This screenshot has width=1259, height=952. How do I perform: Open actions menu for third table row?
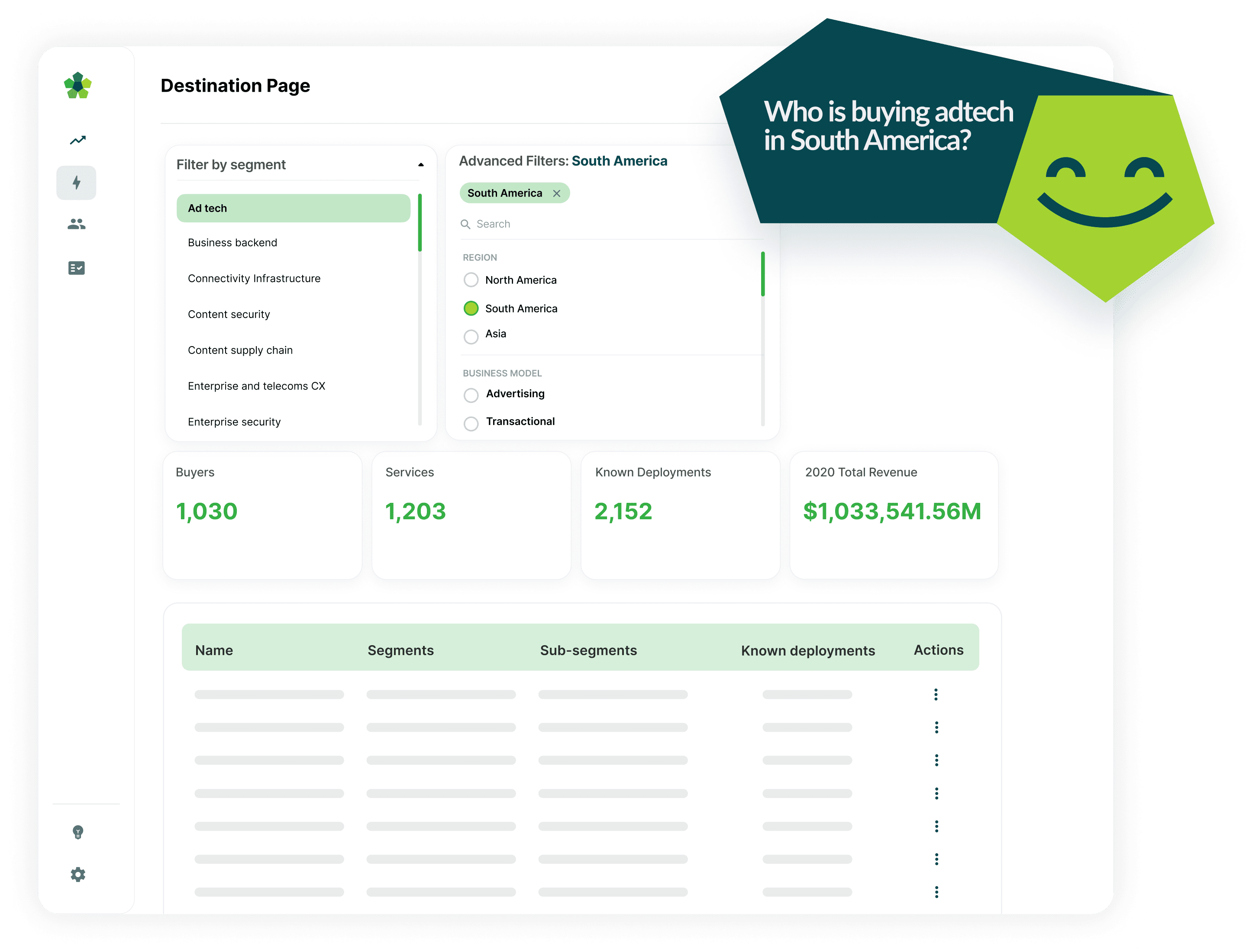(x=936, y=760)
